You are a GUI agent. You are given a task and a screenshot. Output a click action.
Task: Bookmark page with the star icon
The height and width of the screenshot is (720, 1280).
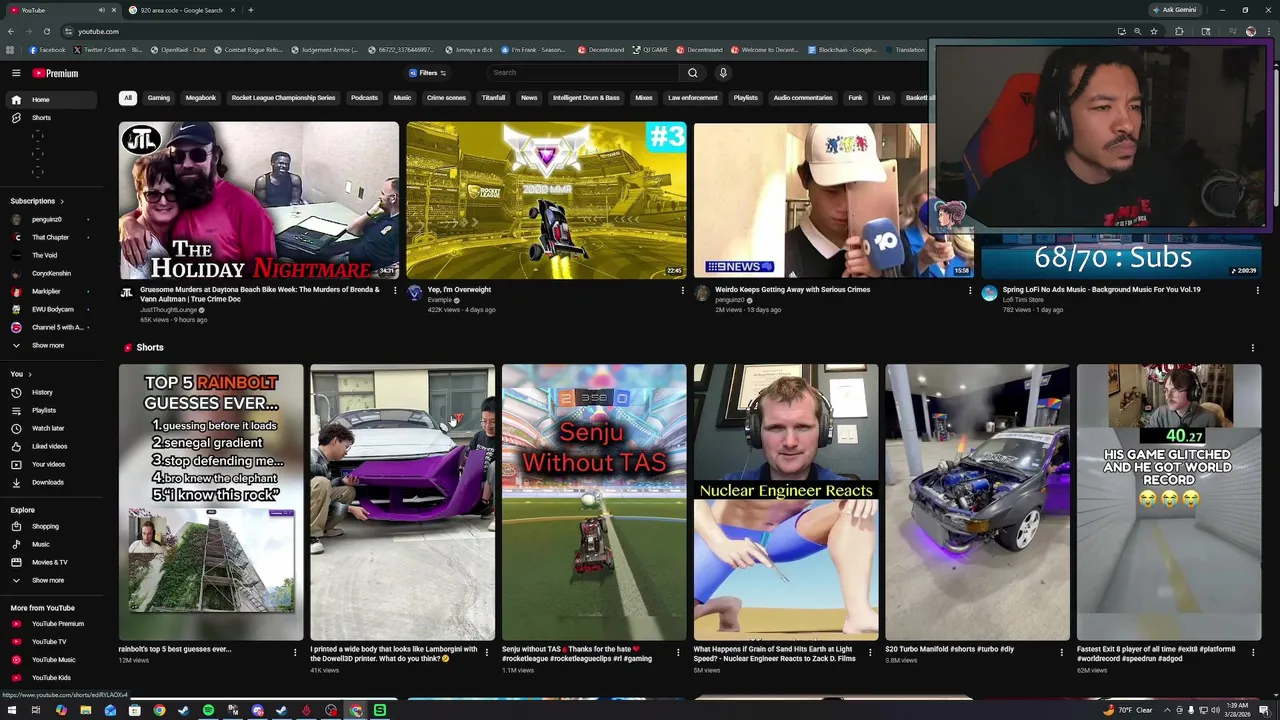tap(1154, 31)
